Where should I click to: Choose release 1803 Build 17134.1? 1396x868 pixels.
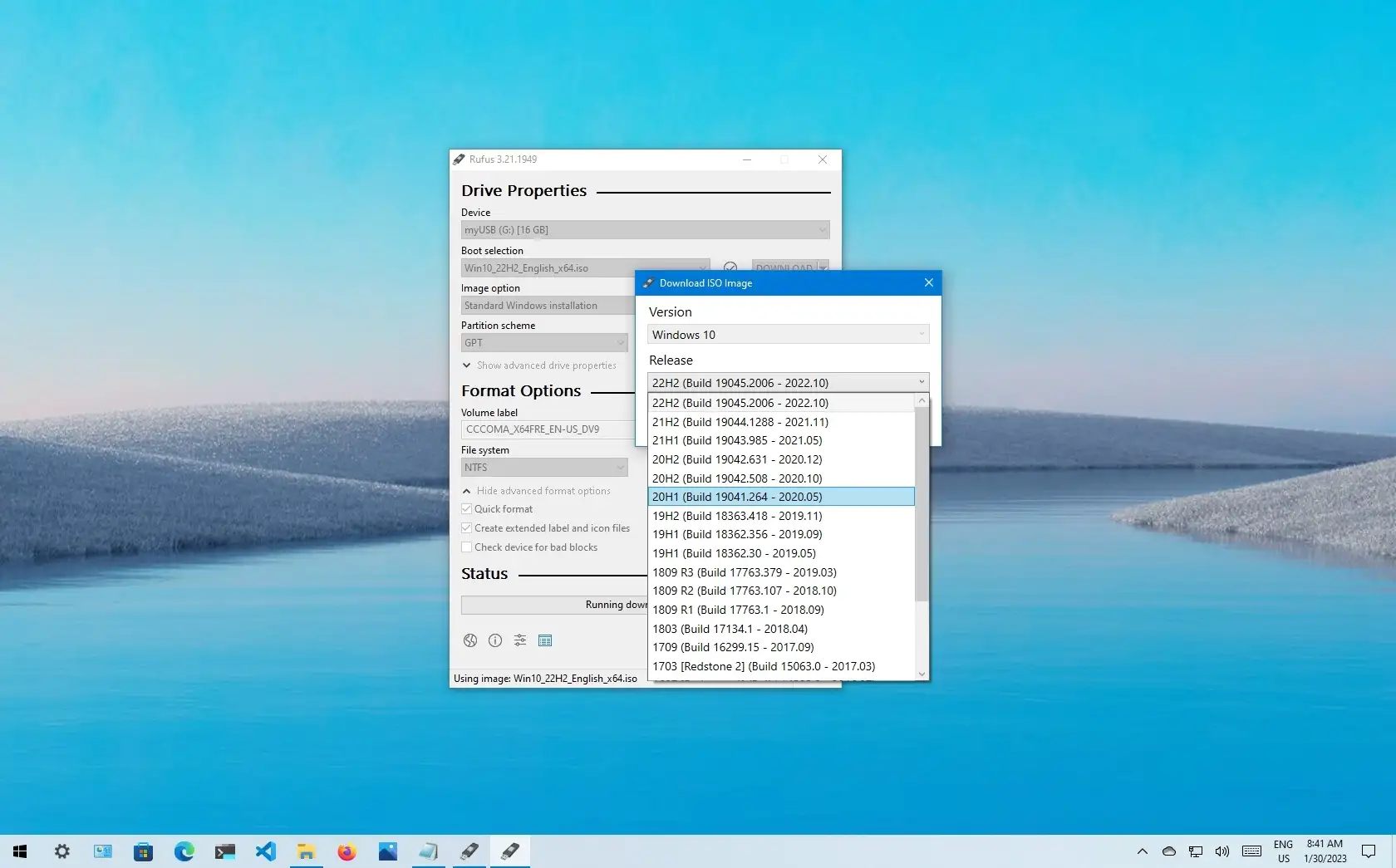(x=781, y=629)
